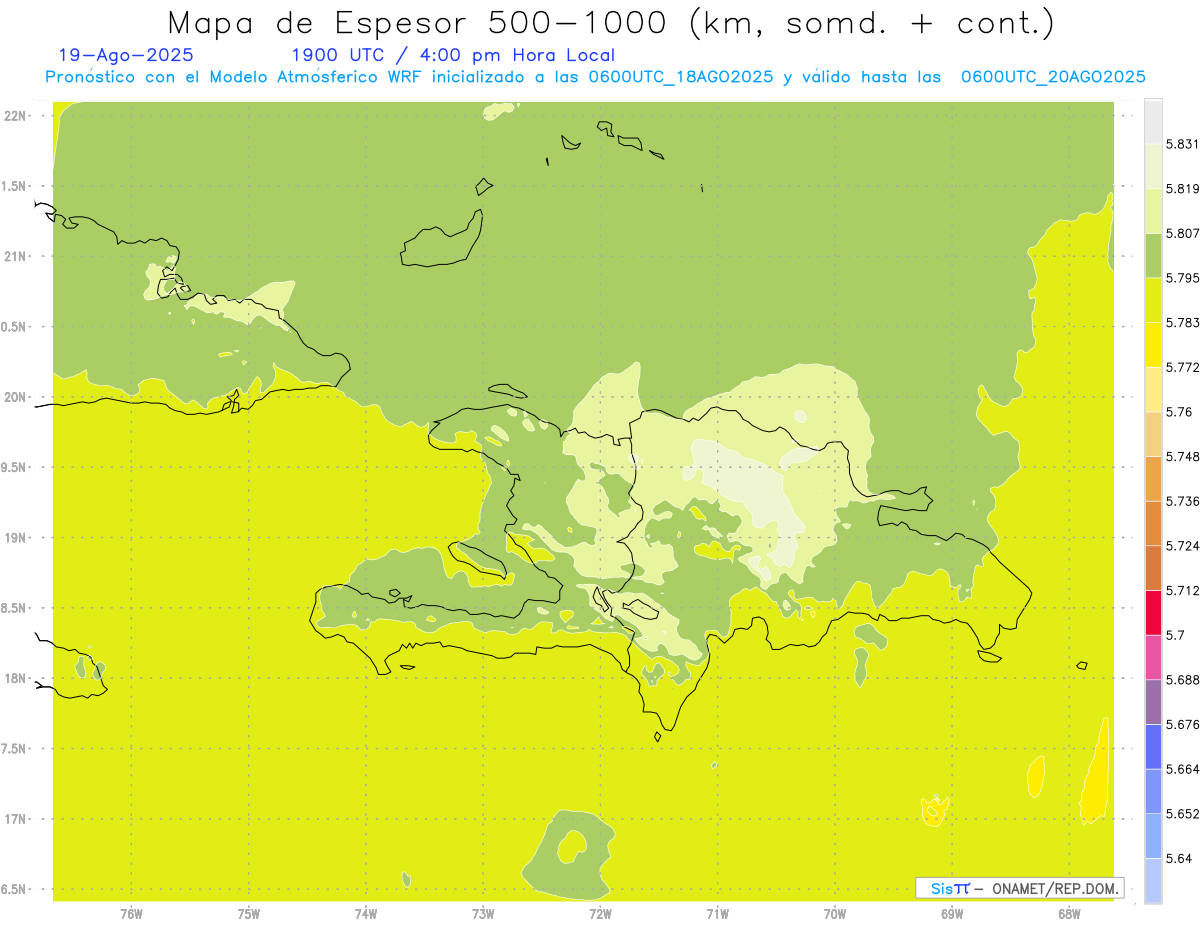The image size is (1200, 927).
Task: Click the 19N latitude label
Action: click(16, 538)
